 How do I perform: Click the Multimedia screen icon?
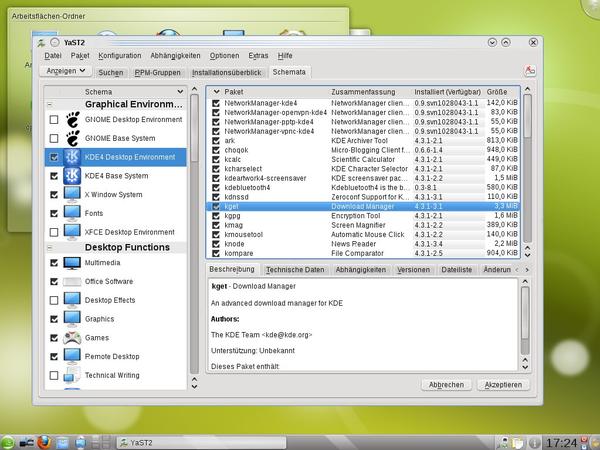pyautogui.click(x=72, y=263)
